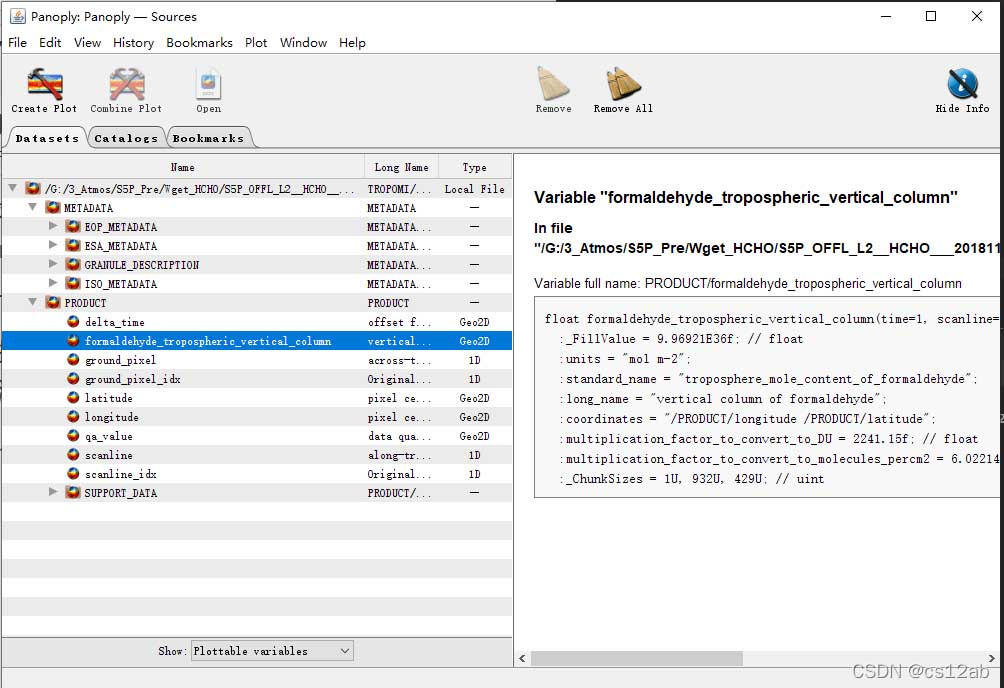Click the Create Plot toolbar icon
The width and height of the screenshot is (1004, 688).
[x=44, y=84]
